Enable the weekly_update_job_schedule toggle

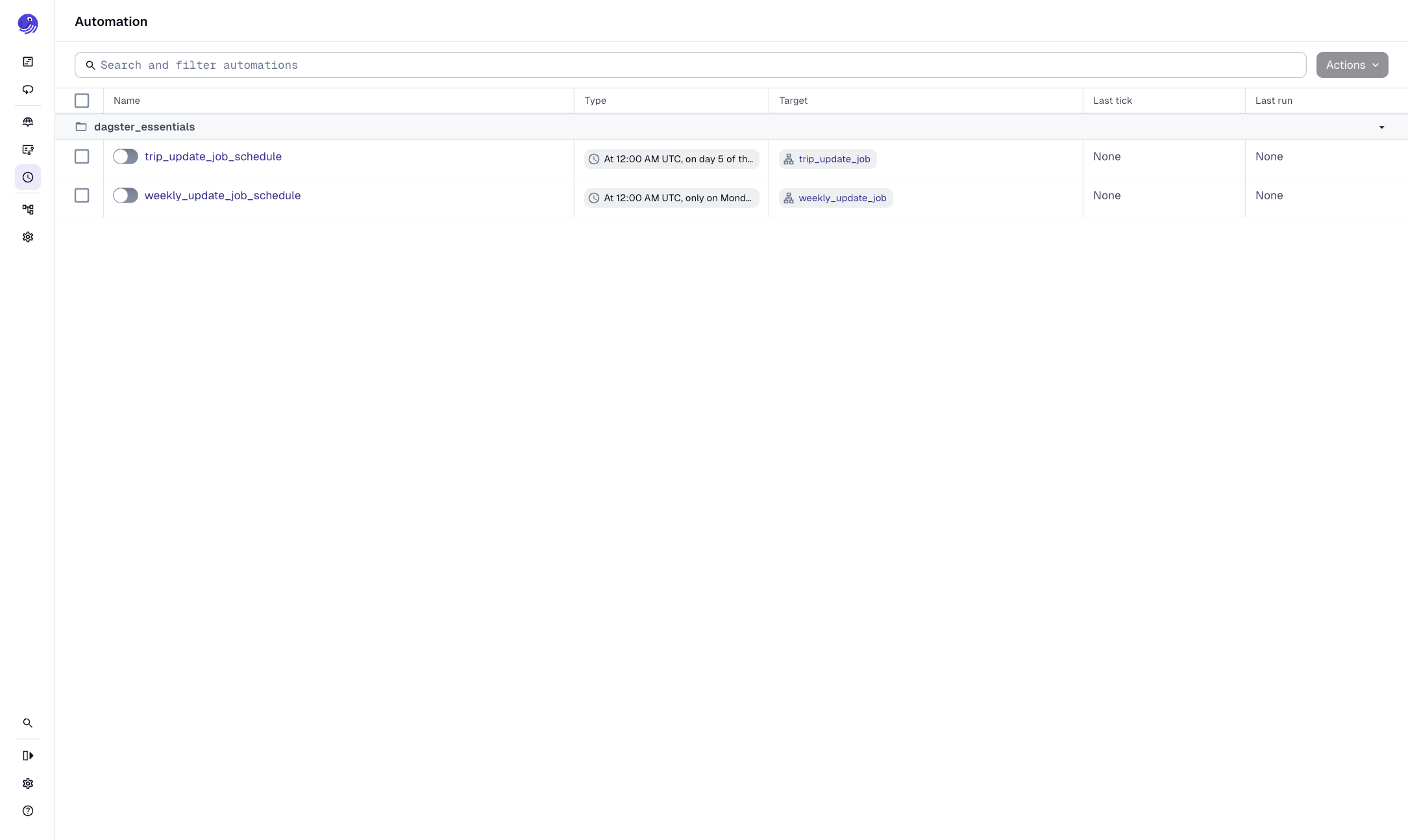tap(125, 195)
